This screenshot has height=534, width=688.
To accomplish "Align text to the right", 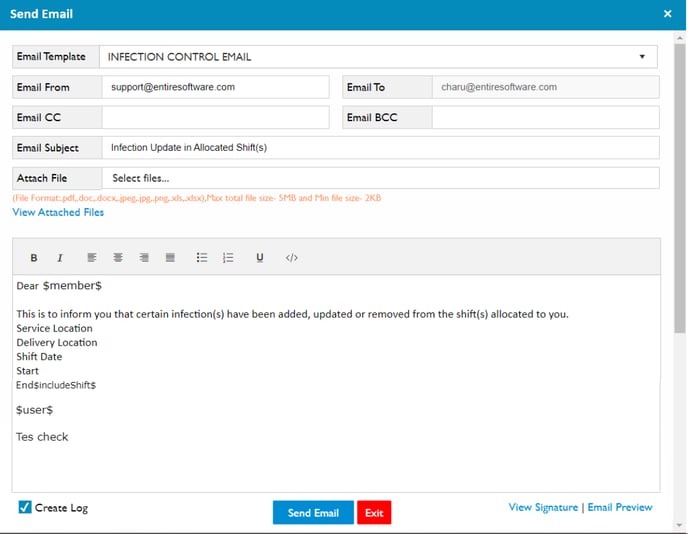I will pos(144,258).
